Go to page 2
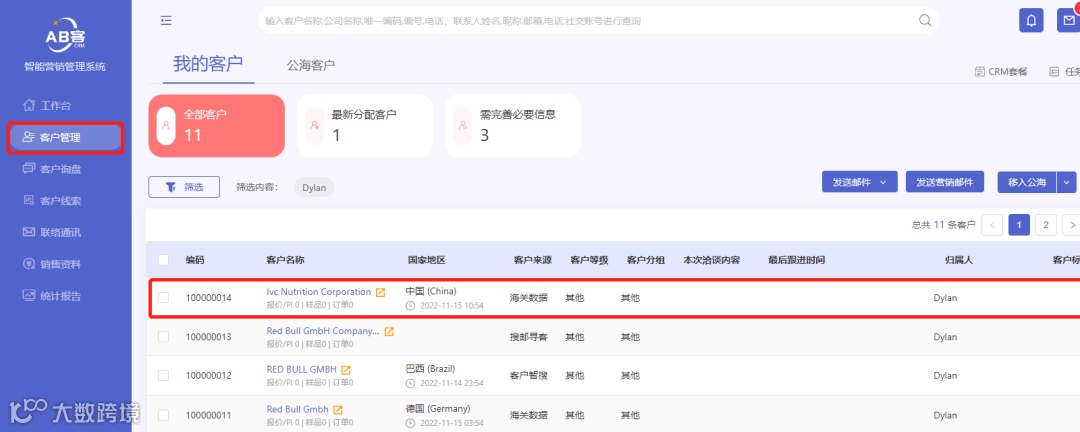This screenshot has height=432, width=1080. click(x=1046, y=225)
